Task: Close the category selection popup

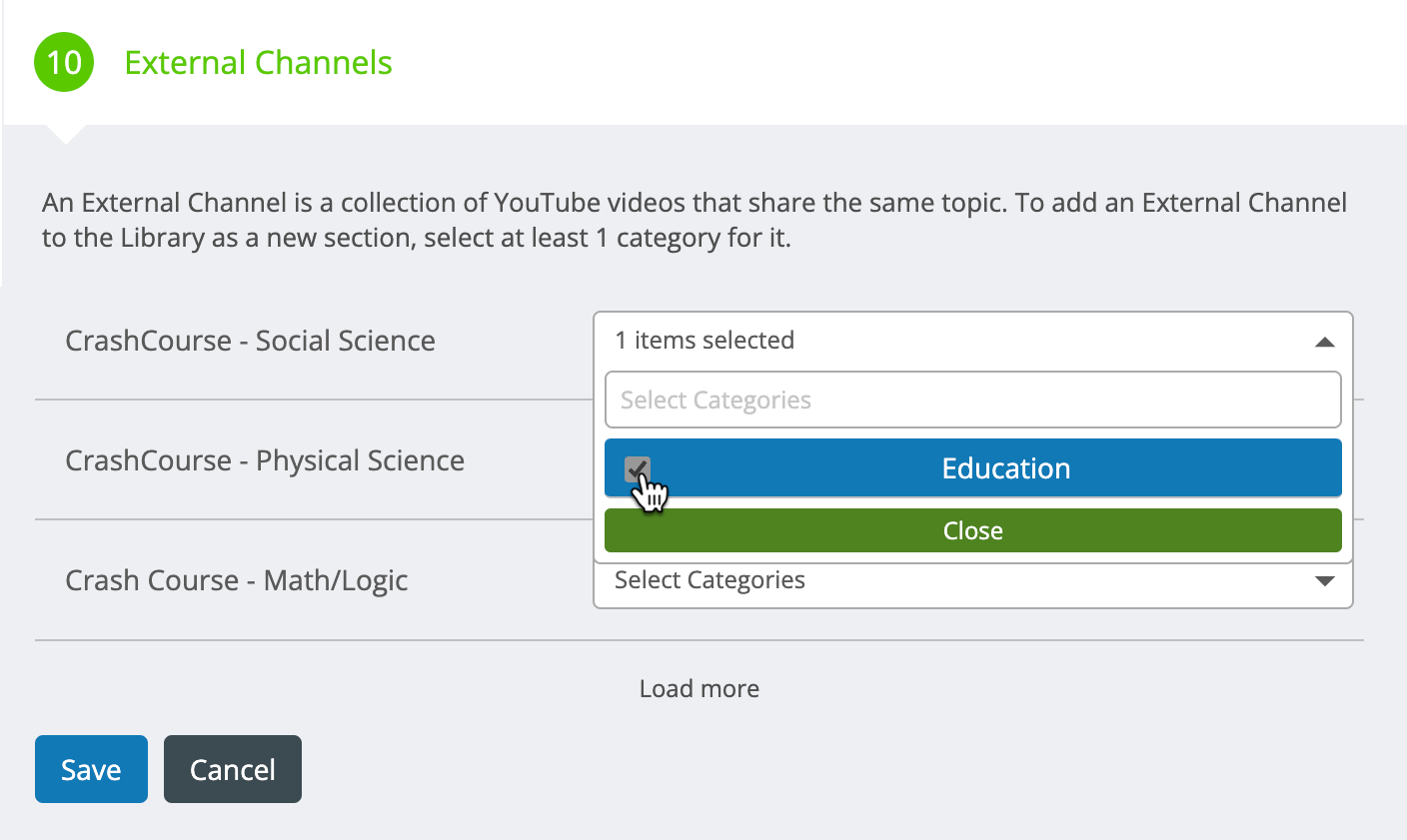Action: click(973, 530)
